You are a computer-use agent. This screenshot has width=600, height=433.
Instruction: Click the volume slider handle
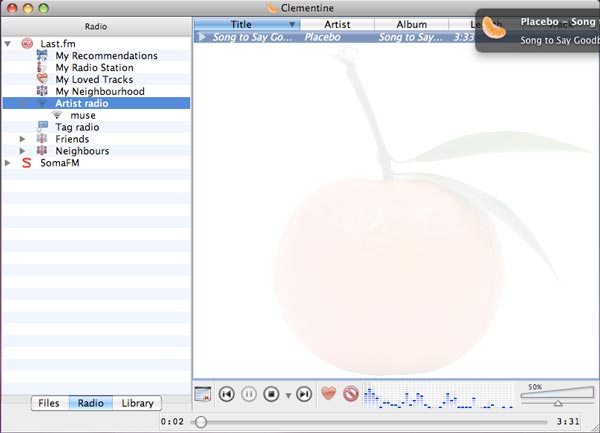click(x=558, y=403)
